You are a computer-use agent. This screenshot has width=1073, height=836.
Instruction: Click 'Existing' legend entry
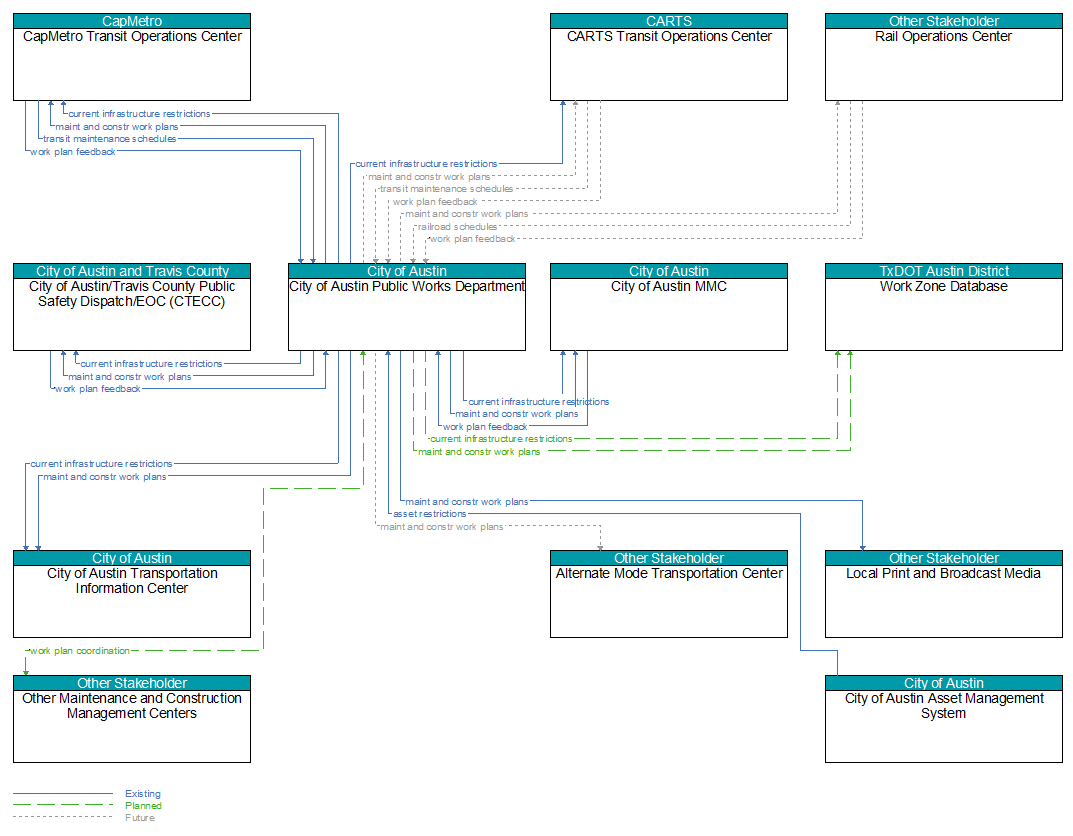(x=143, y=794)
